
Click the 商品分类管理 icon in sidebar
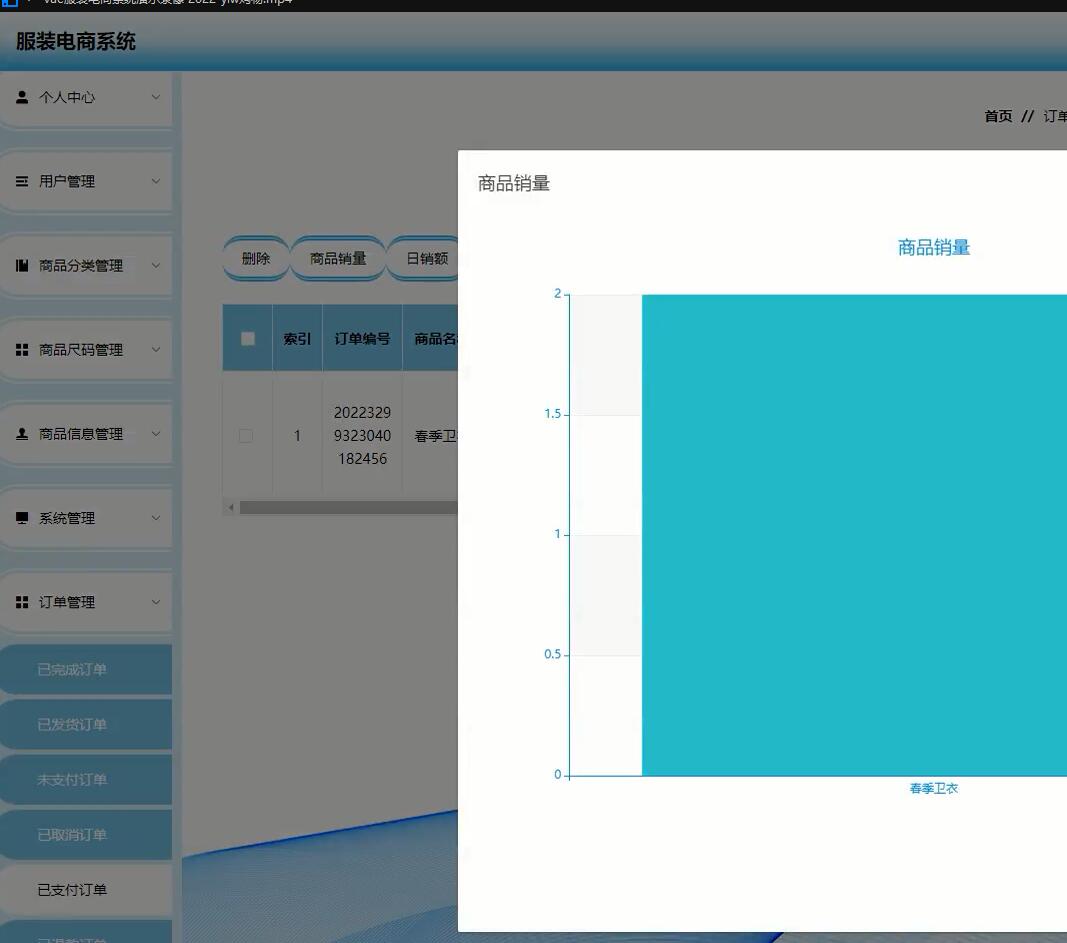(x=22, y=265)
